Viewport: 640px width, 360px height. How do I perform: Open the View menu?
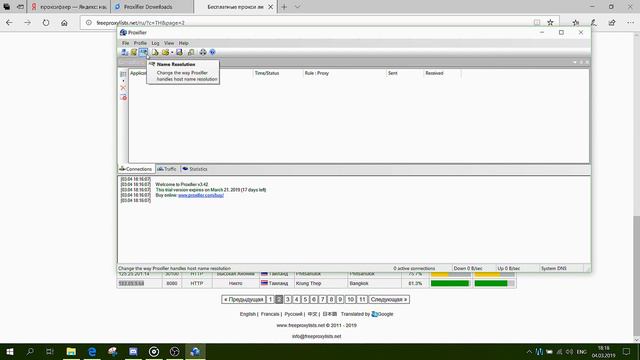point(169,43)
